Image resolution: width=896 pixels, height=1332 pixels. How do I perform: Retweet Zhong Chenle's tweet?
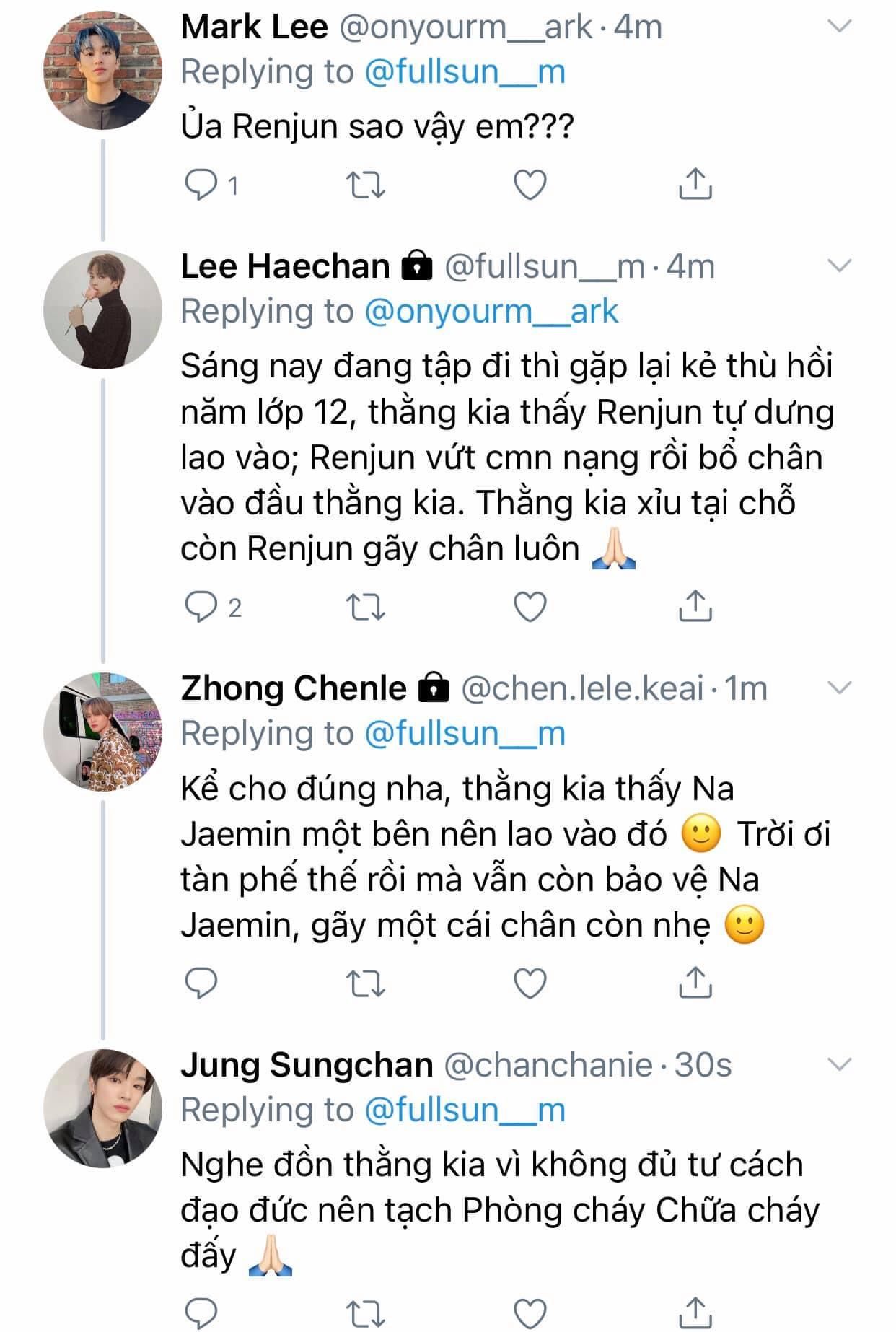[366, 983]
